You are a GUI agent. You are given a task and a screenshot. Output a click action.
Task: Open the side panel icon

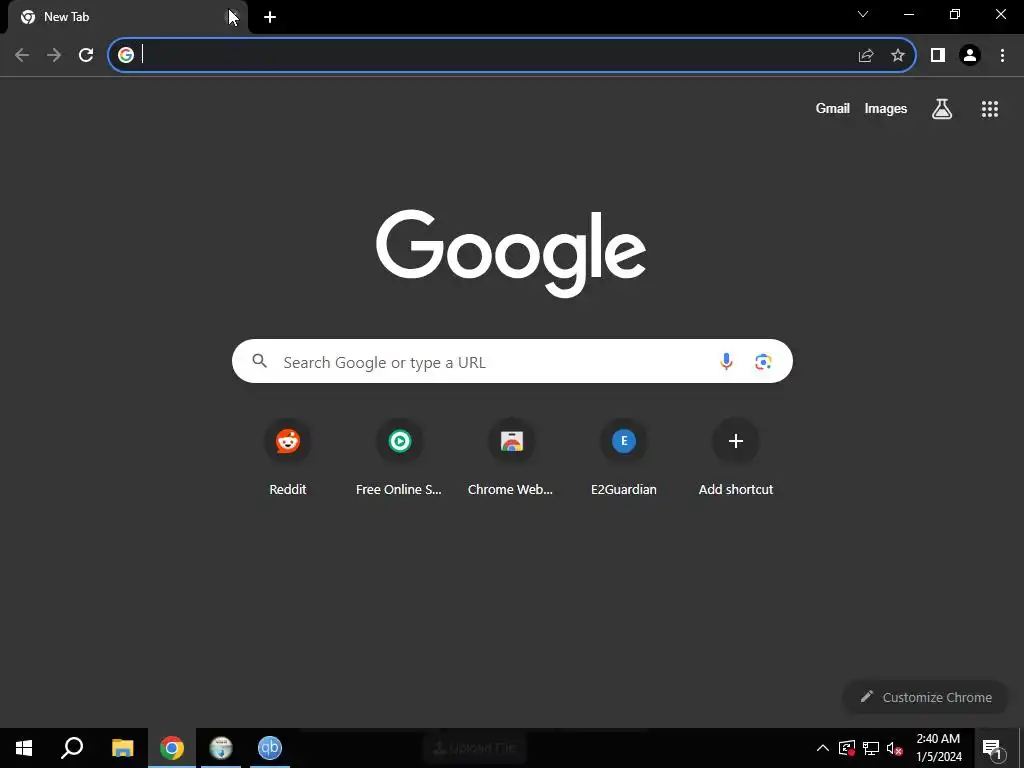pos(938,56)
